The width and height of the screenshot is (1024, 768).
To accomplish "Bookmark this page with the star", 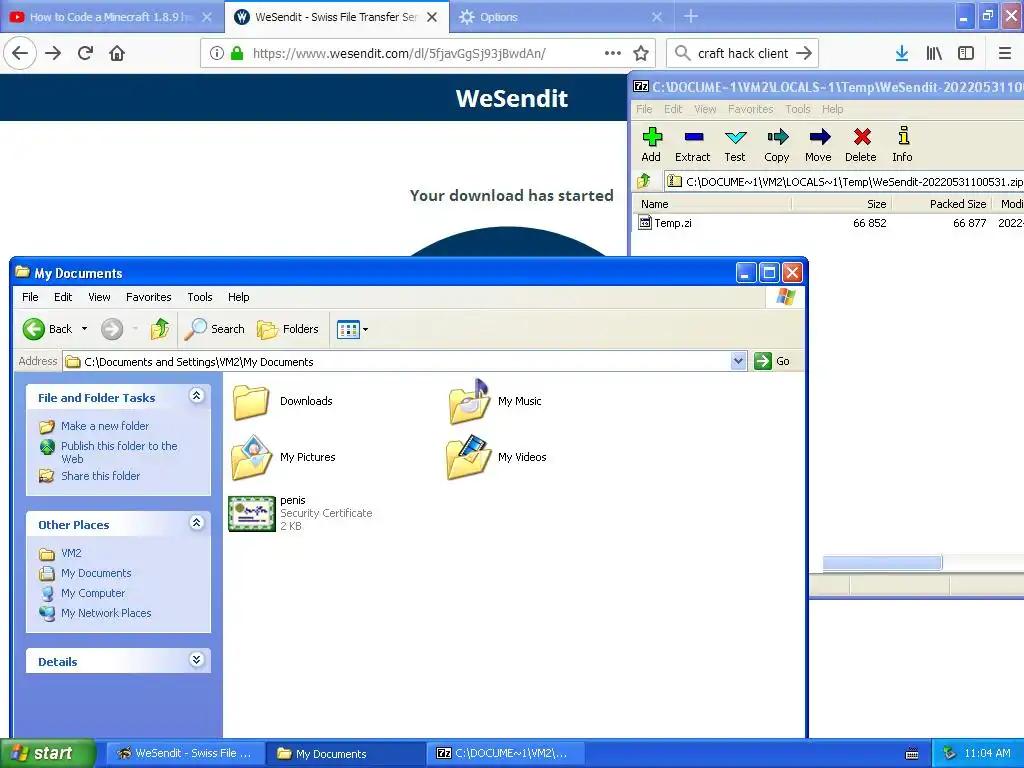I will (x=641, y=53).
